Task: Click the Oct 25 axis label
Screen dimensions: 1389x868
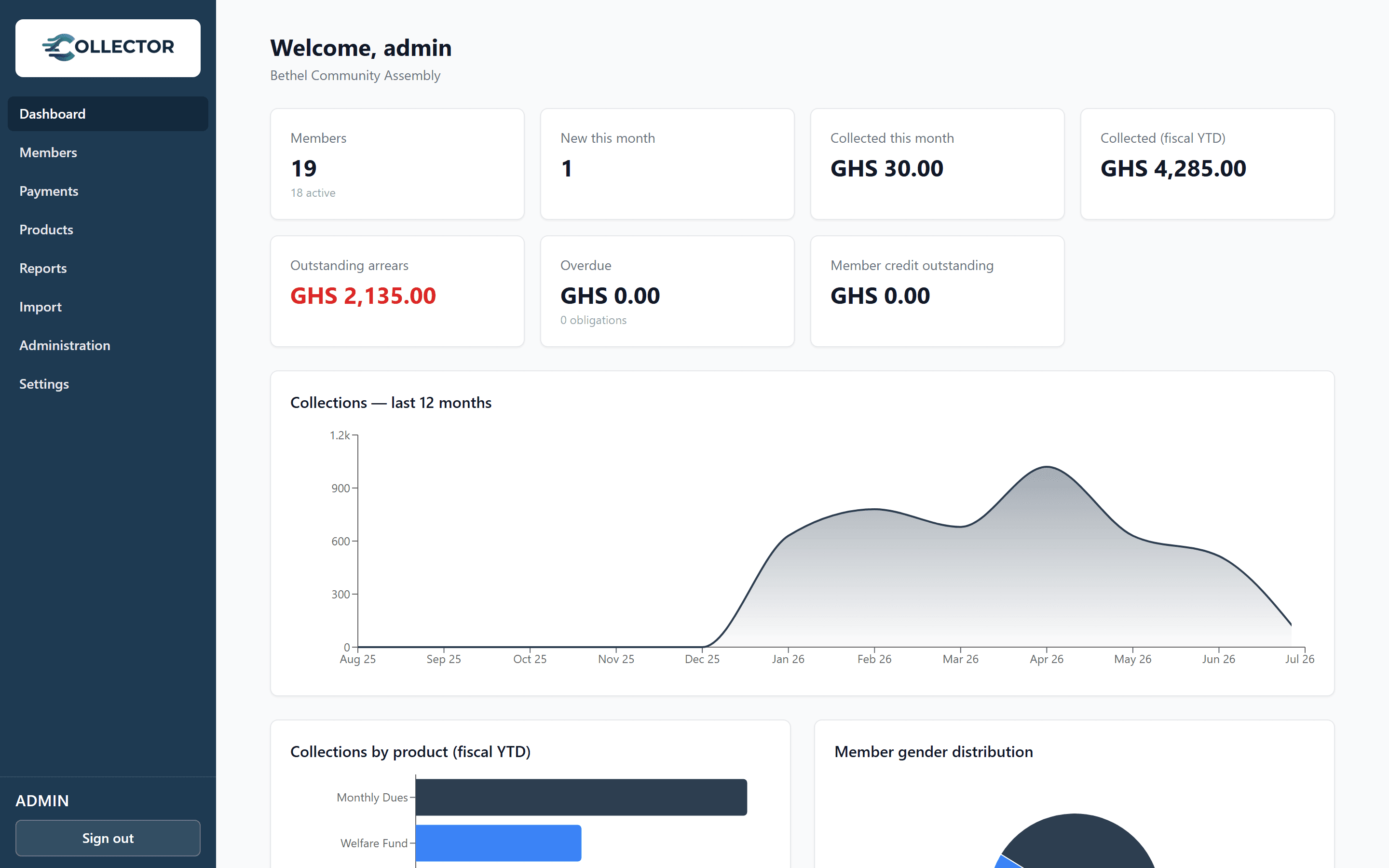Action: pos(529,659)
